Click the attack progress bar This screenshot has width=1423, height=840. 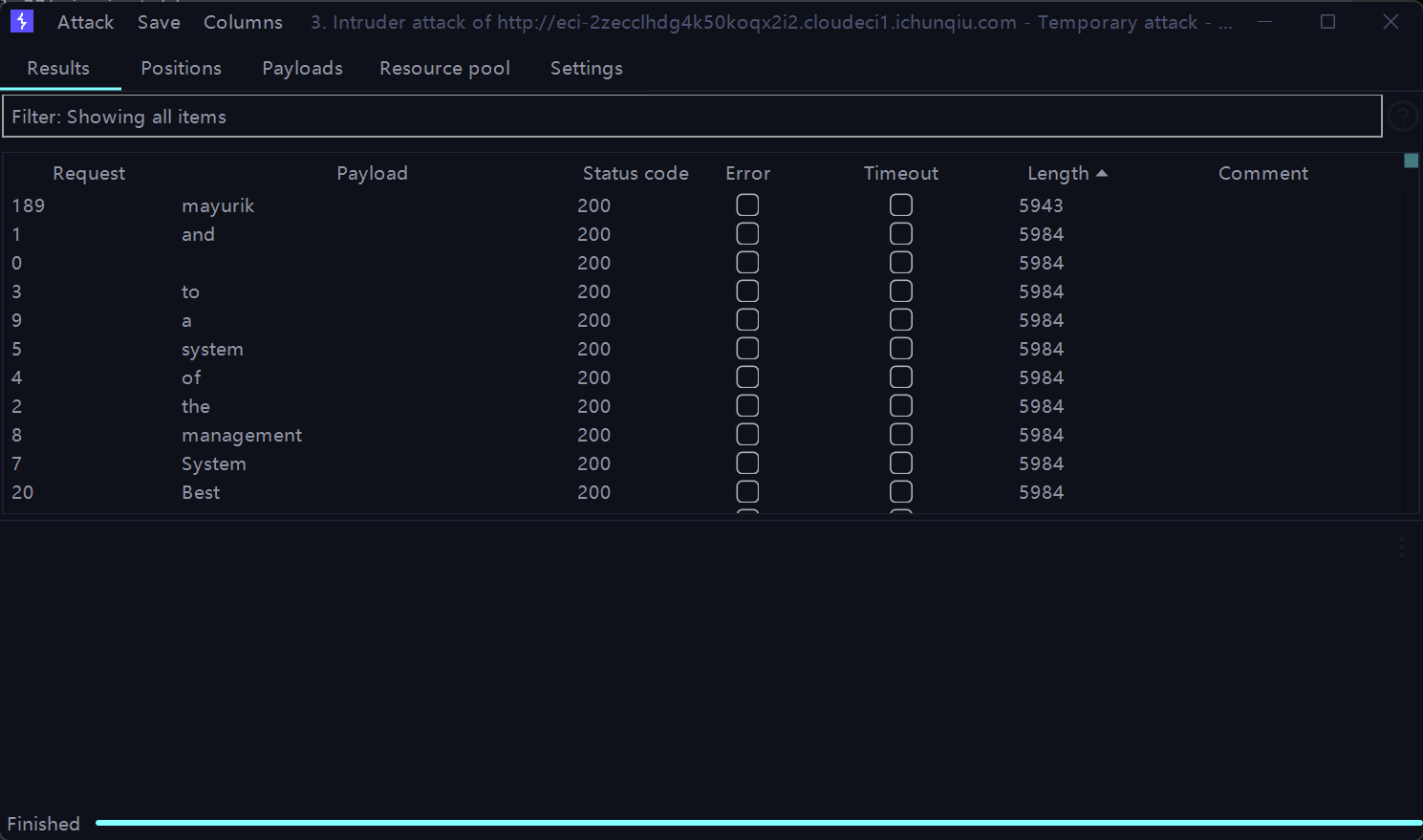759,822
